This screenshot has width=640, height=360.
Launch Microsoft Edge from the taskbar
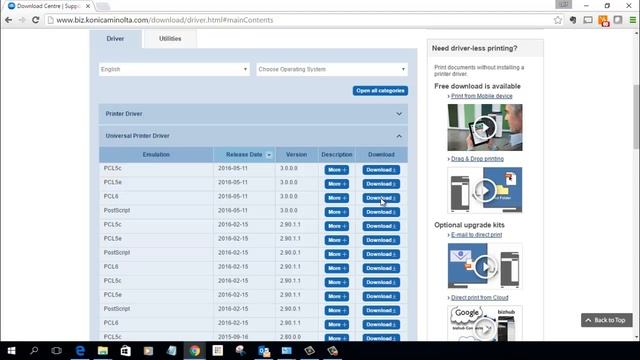80,351
